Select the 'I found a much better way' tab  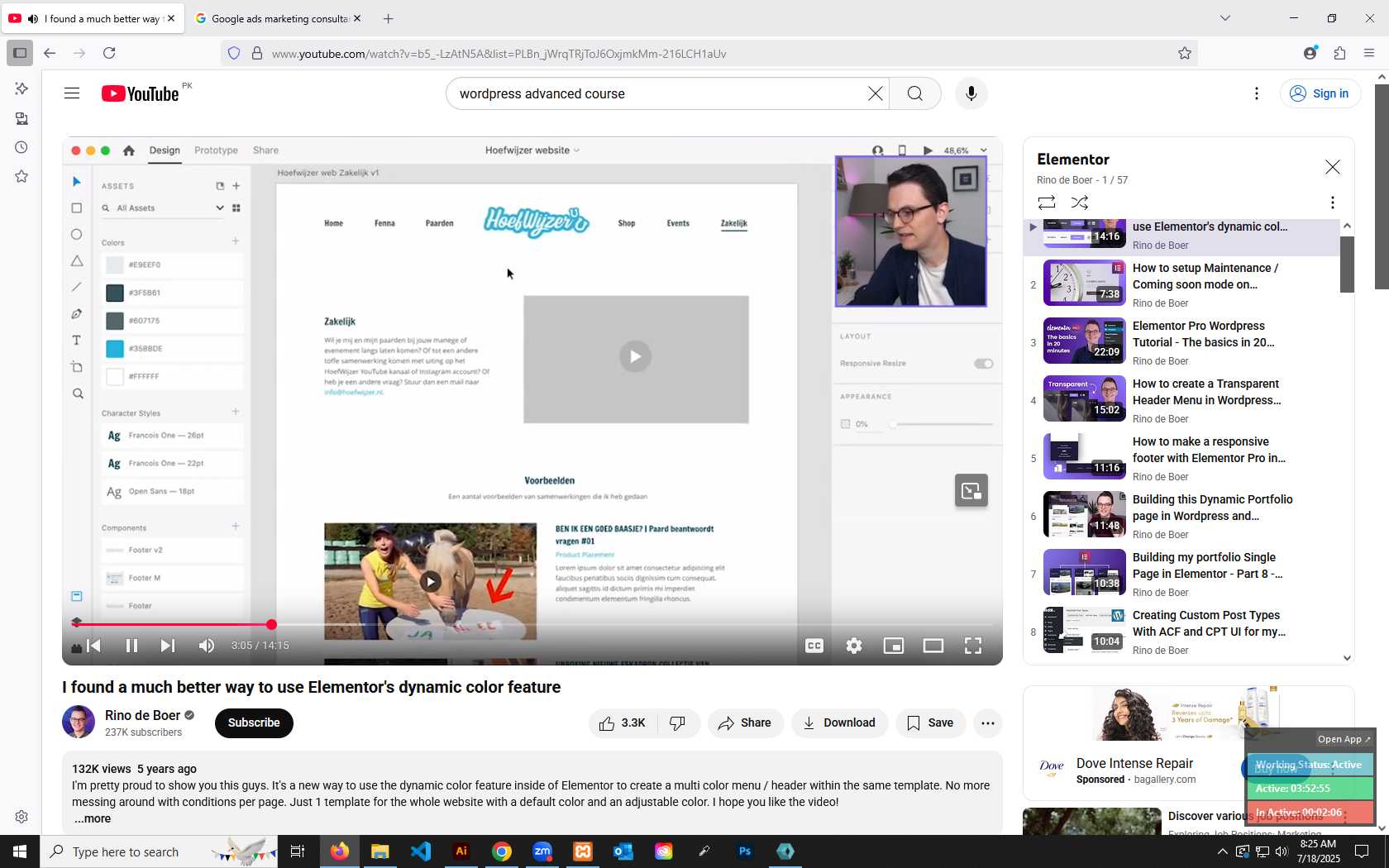[x=93, y=18]
